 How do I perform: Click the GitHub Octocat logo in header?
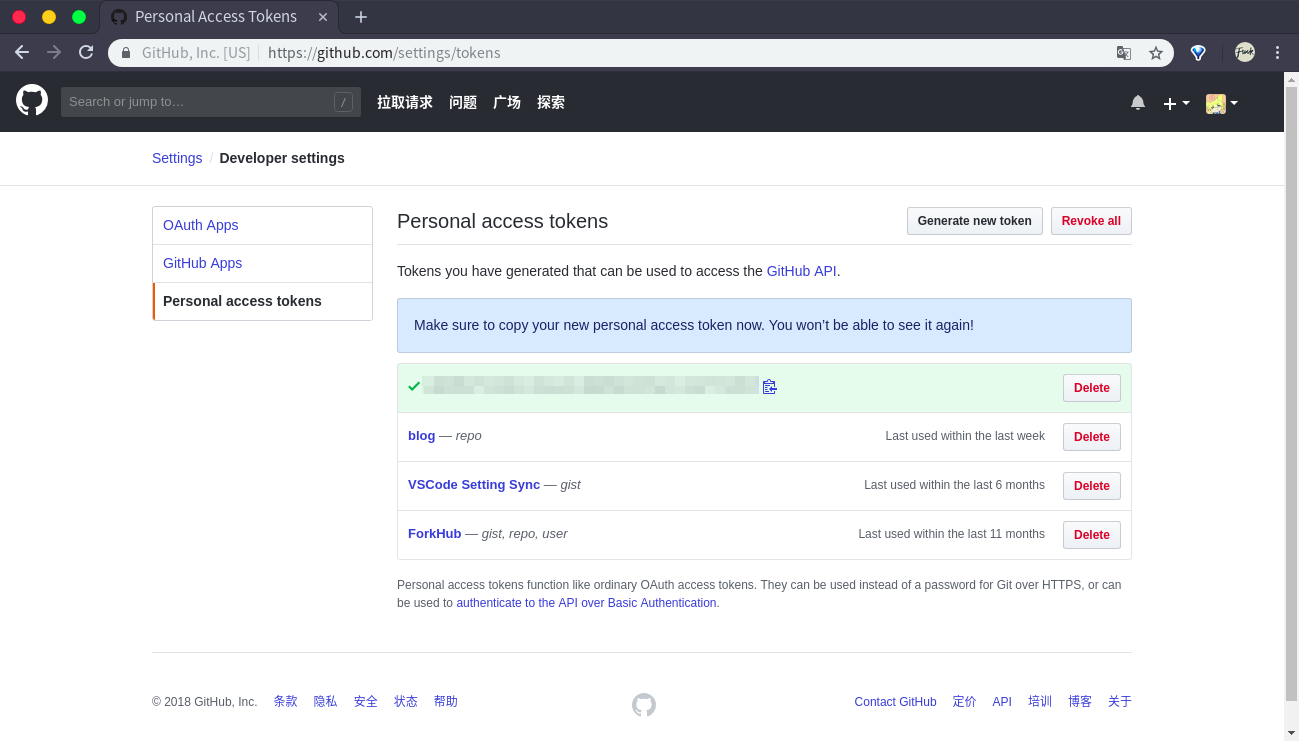pyautogui.click(x=32, y=100)
